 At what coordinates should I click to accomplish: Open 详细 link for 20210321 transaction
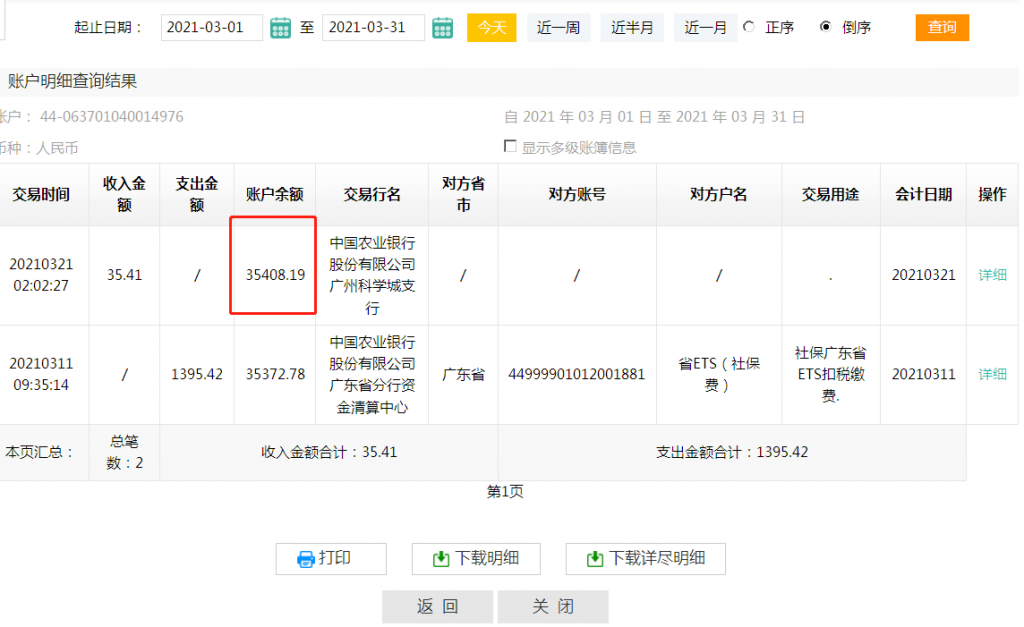[992, 275]
